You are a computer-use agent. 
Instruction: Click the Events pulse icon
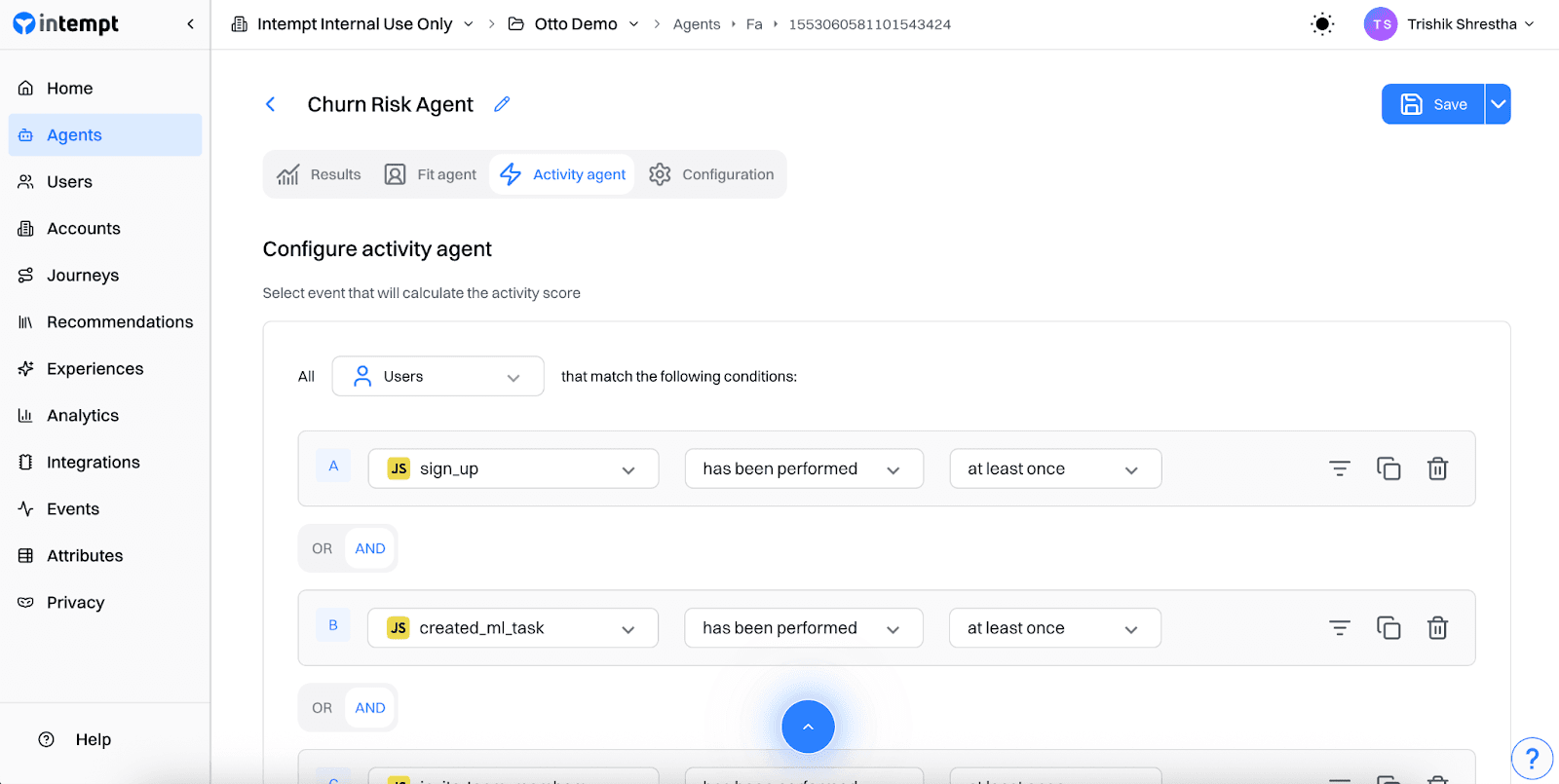26,509
